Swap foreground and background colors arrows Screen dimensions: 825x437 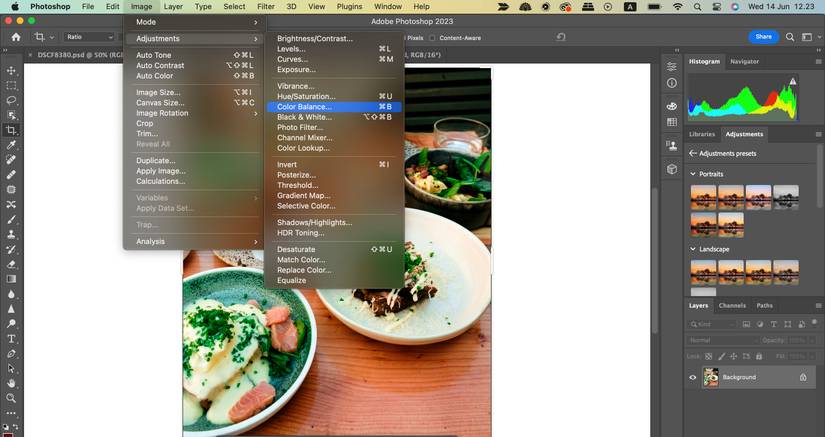coord(15,426)
